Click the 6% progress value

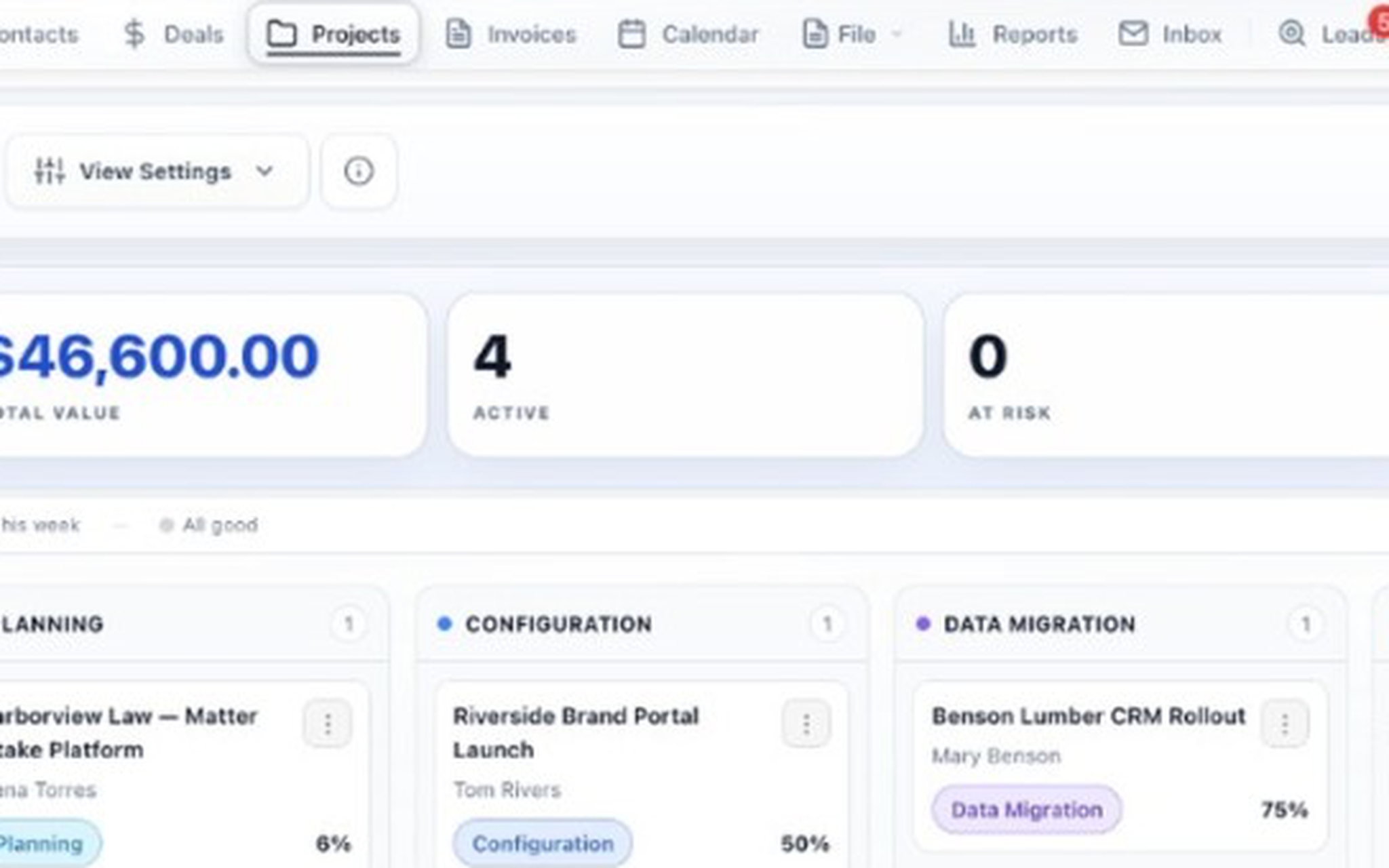tap(334, 844)
